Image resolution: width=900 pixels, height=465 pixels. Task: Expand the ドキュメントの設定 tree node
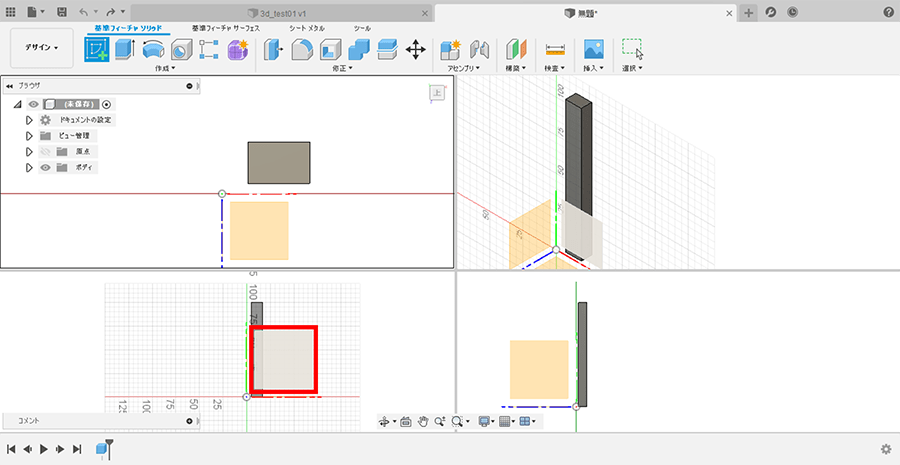[30, 120]
